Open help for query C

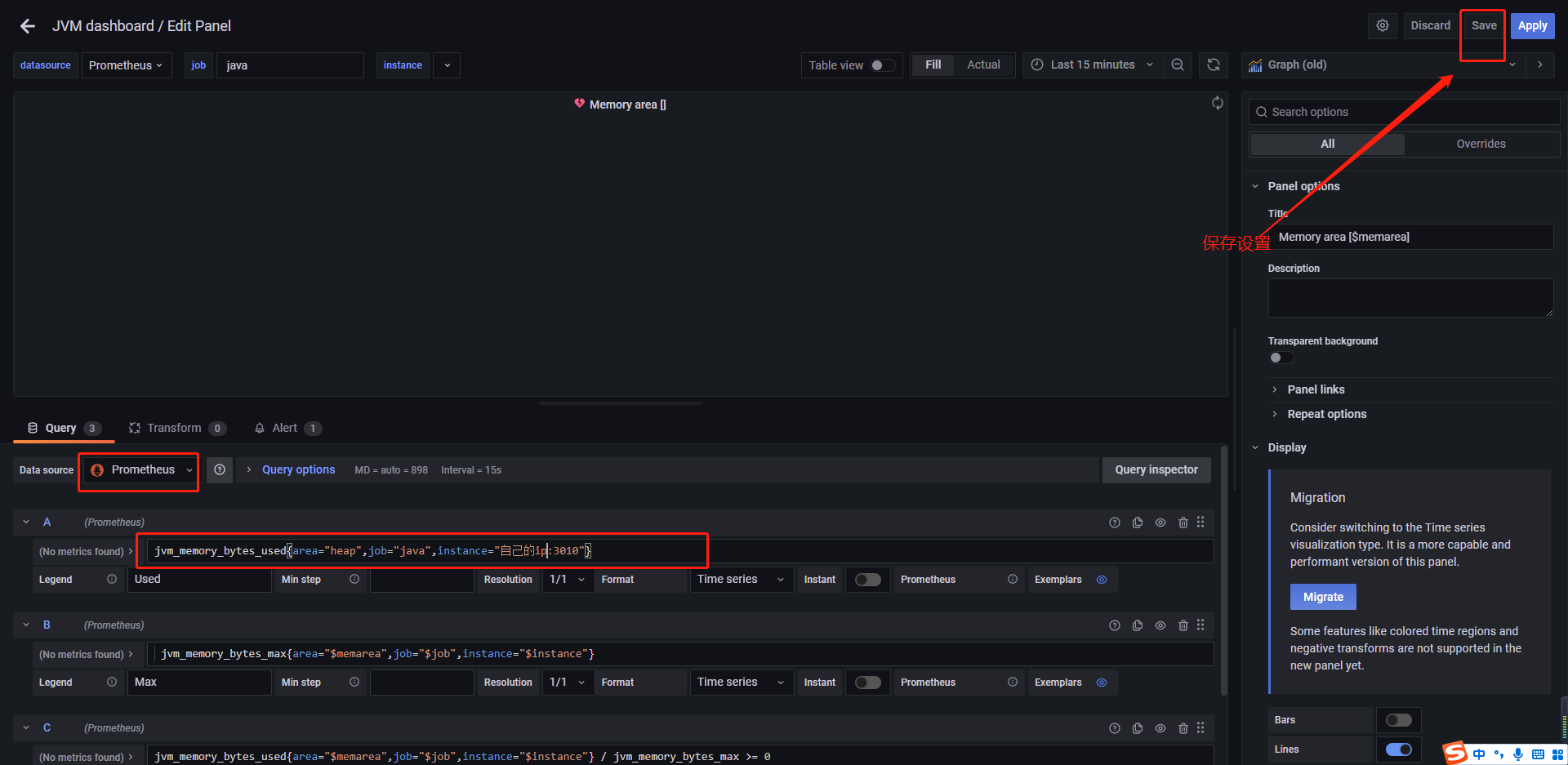pyautogui.click(x=1115, y=728)
